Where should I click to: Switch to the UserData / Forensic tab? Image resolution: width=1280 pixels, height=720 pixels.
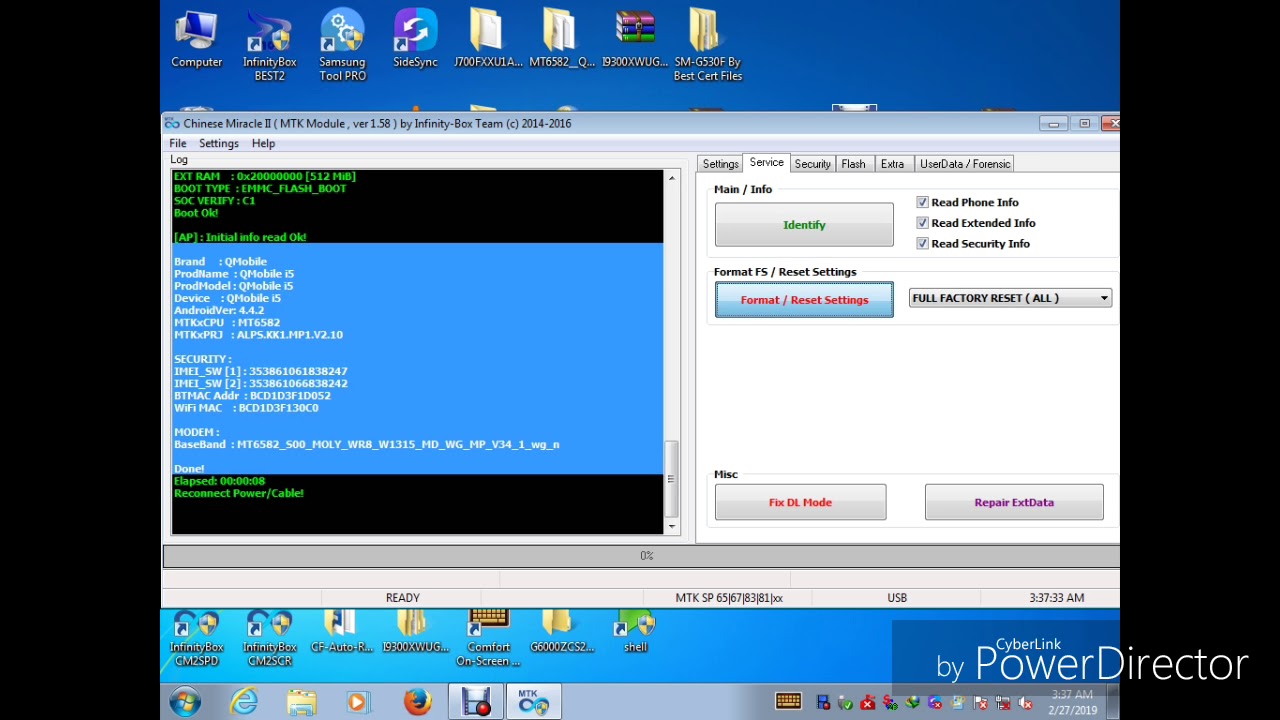coord(965,164)
